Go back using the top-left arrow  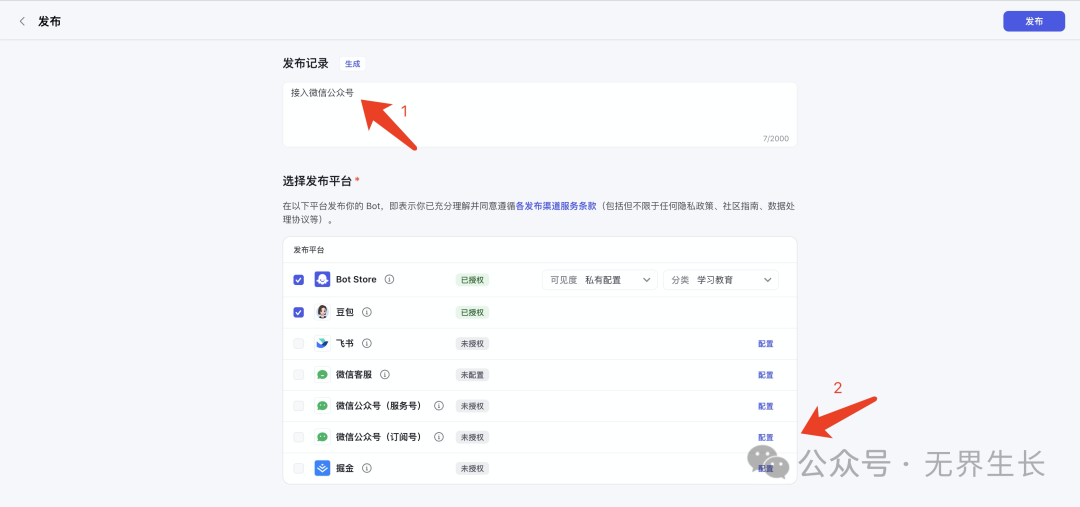pyautogui.click(x=22, y=21)
